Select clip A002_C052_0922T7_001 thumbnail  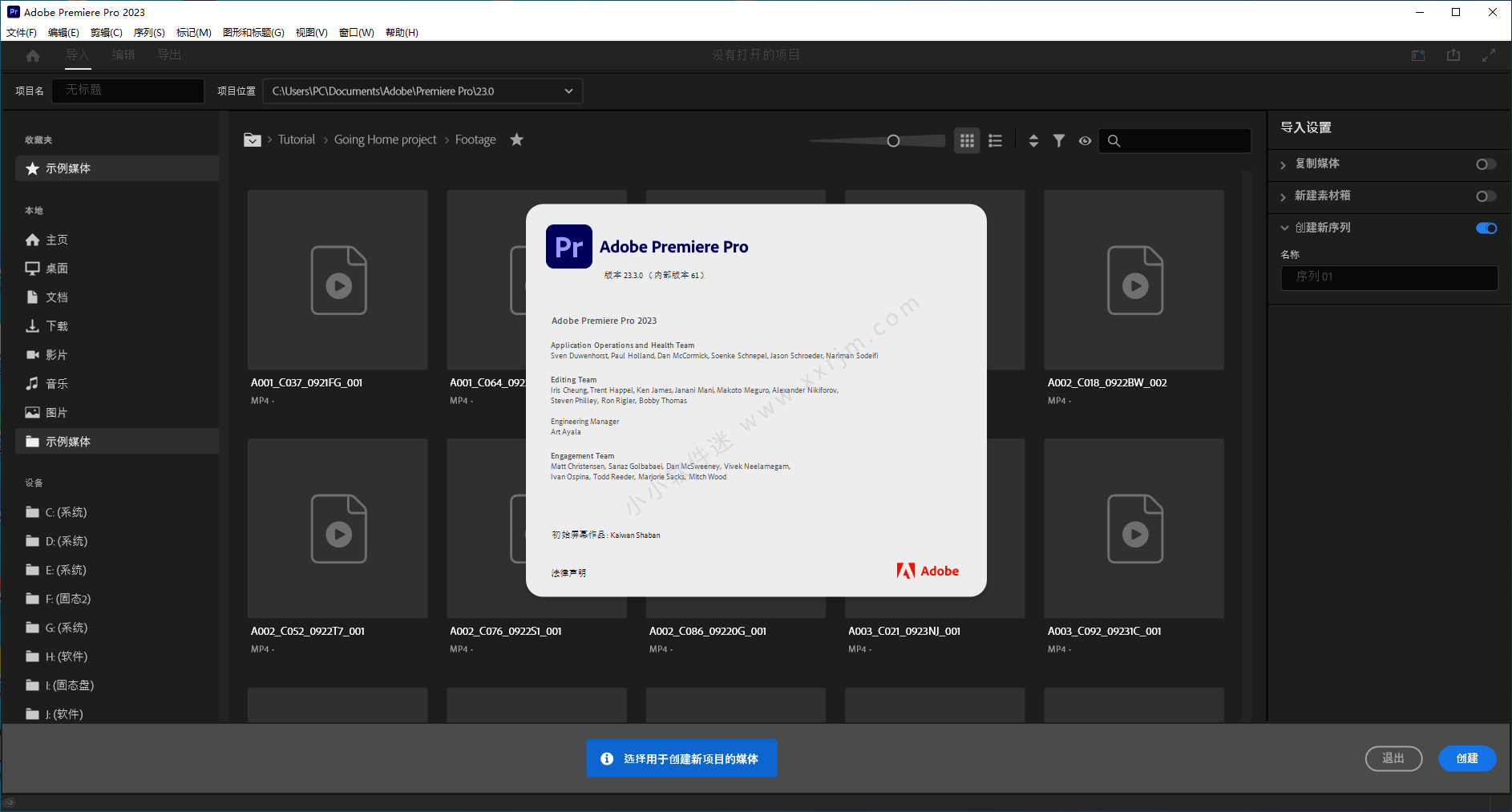coord(338,528)
